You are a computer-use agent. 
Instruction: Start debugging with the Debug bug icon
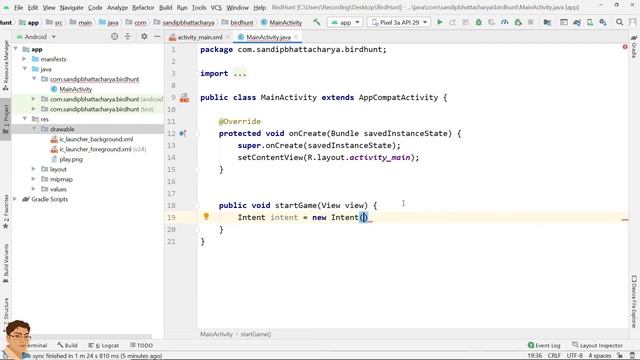point(478,22)
